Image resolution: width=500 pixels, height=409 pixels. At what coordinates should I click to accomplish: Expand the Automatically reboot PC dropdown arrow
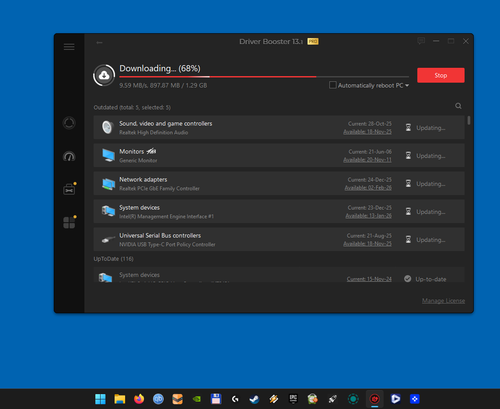click(x=407, y=86)
